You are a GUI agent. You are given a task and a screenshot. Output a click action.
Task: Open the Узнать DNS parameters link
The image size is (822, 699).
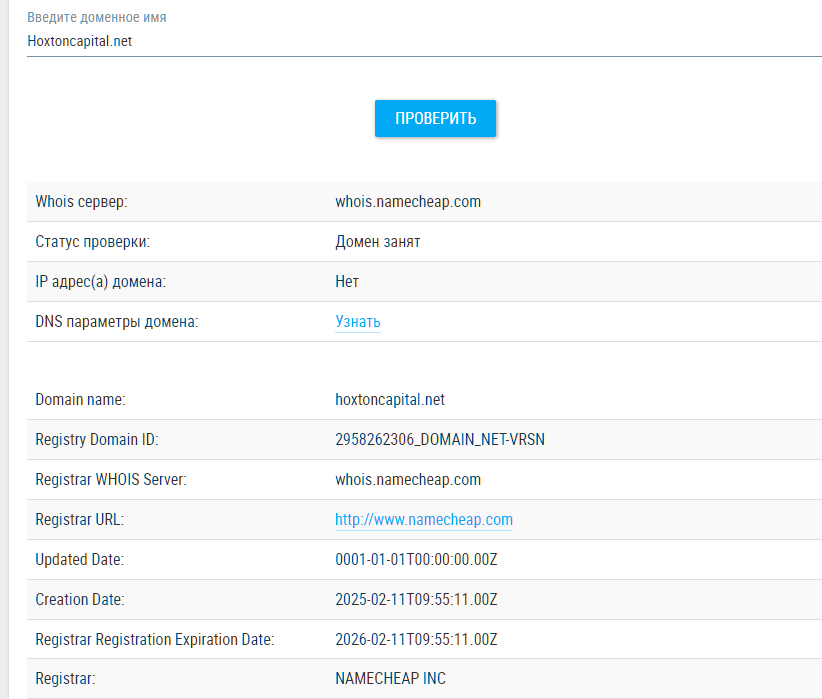(358, 321)
